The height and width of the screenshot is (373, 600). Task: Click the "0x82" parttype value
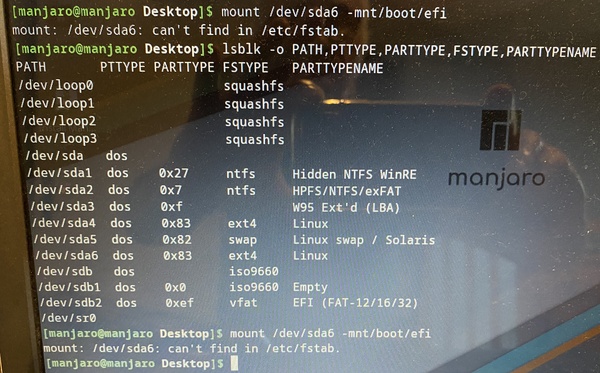click(x=177, y=239)
